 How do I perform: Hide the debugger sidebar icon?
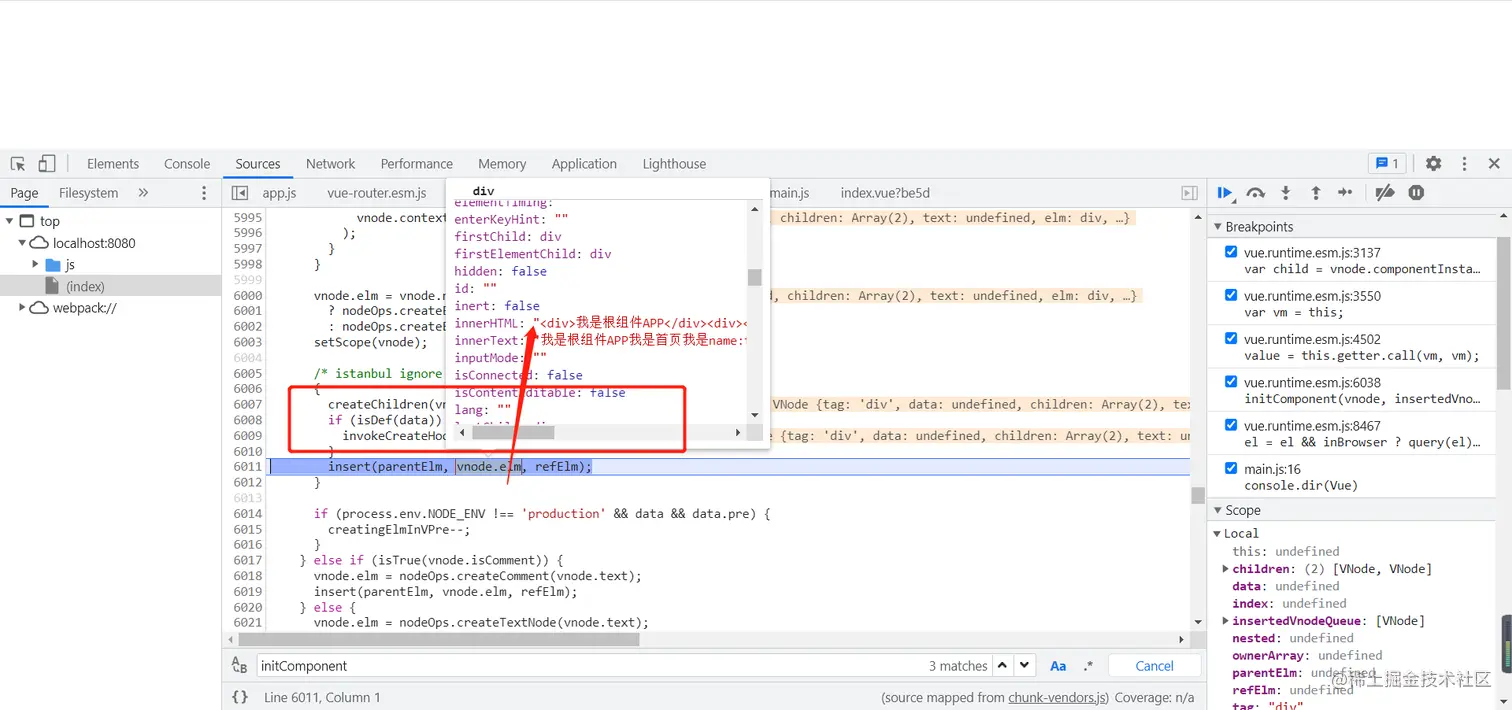(1189, 193)
